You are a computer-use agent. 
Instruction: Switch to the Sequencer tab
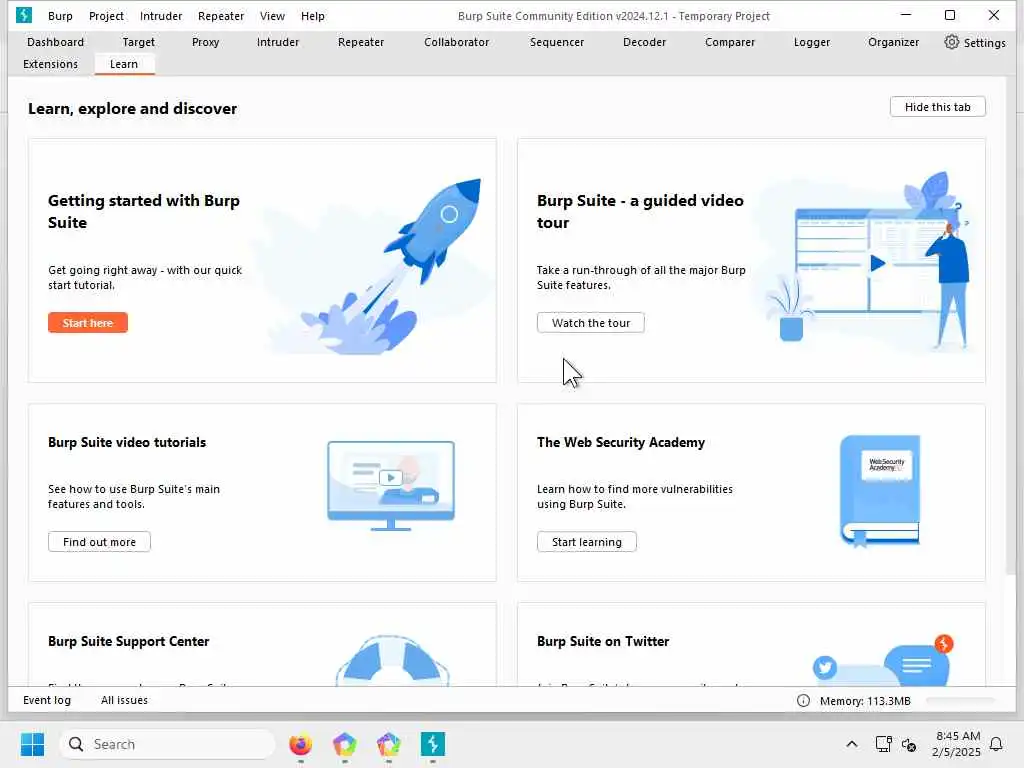[x=557, y=42]
